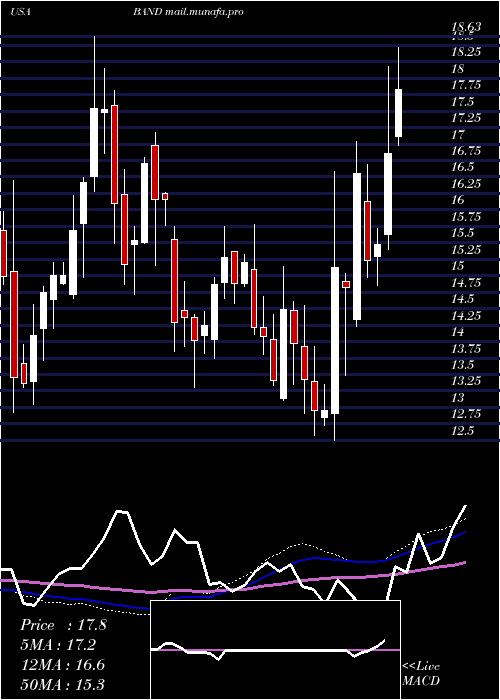Click the 16 price axis label
This screenshot has width=500, height=700.
458,200
